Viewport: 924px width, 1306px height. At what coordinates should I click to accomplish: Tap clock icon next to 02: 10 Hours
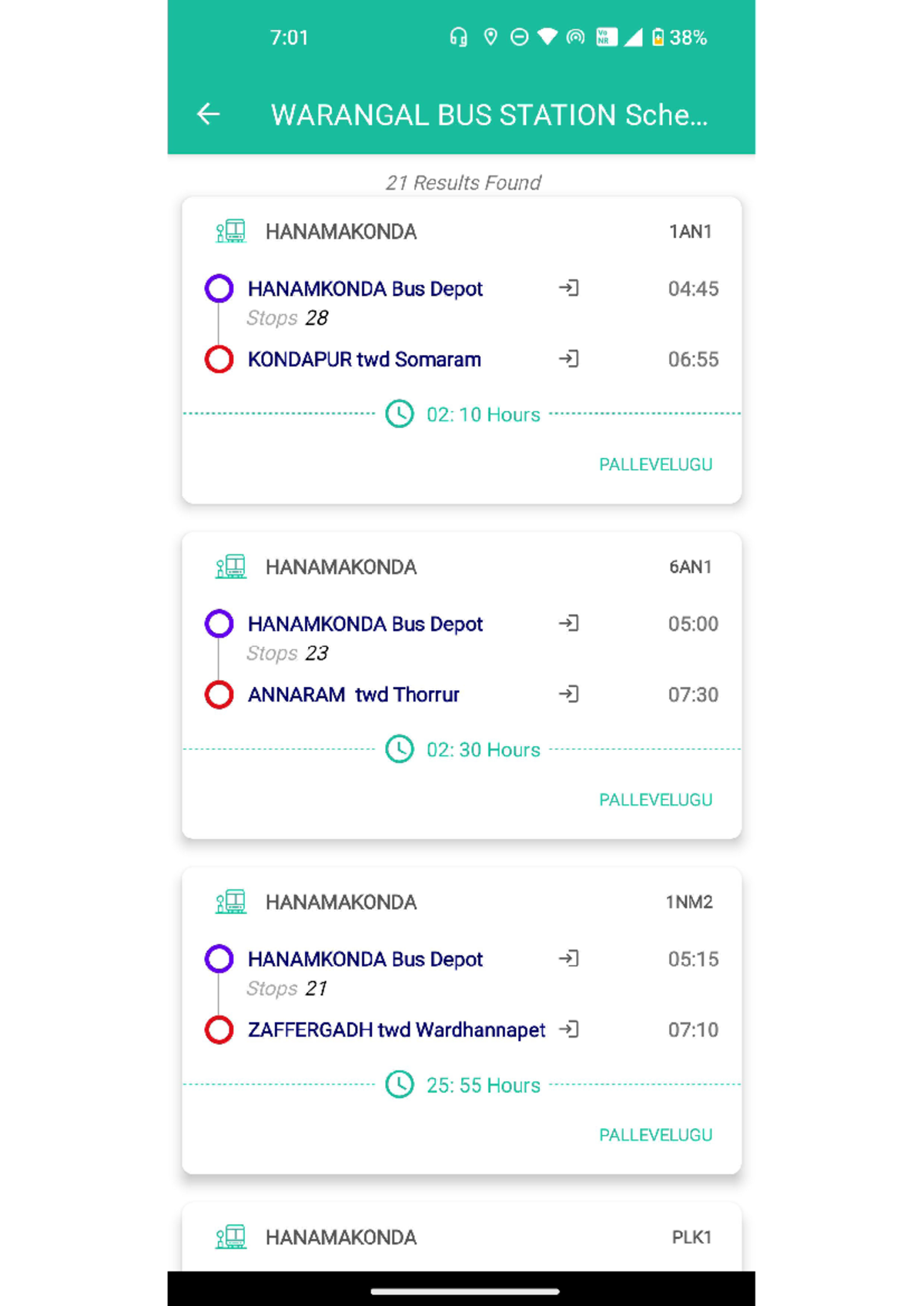pos(400,414)
